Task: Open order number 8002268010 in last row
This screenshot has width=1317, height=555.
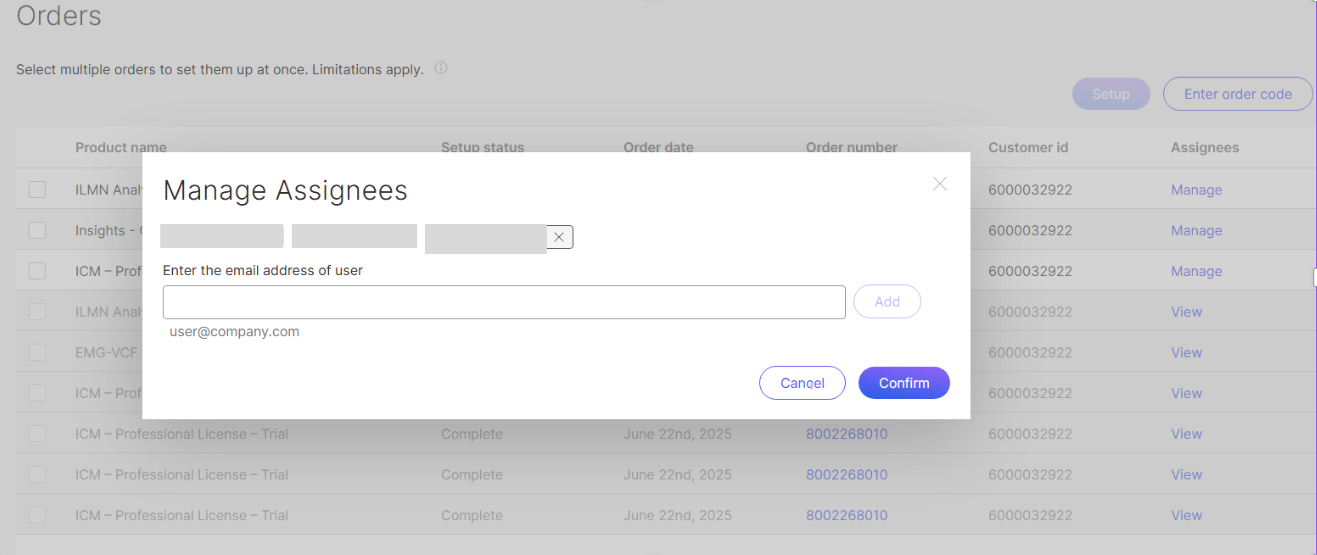Action: (846, 515)
